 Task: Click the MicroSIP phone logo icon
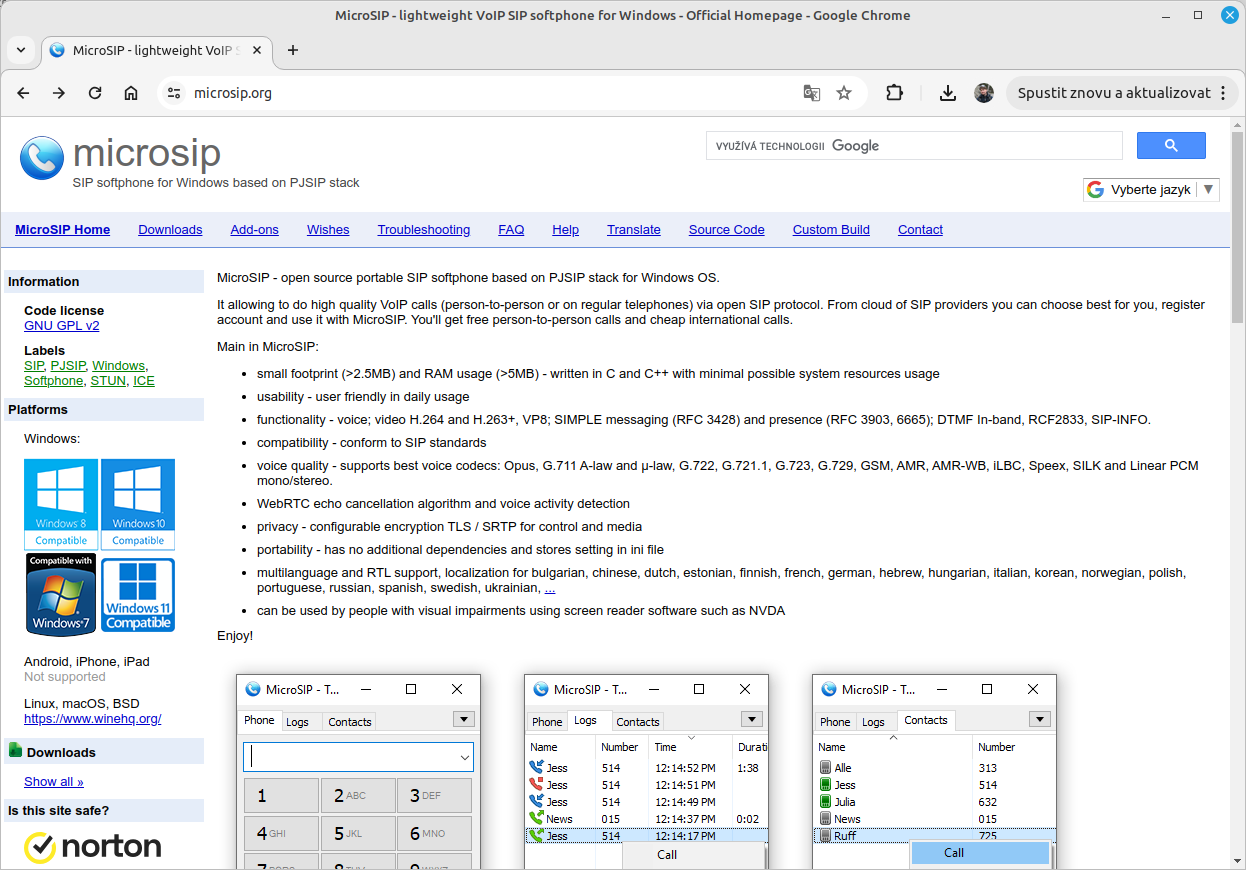(41, 158)
